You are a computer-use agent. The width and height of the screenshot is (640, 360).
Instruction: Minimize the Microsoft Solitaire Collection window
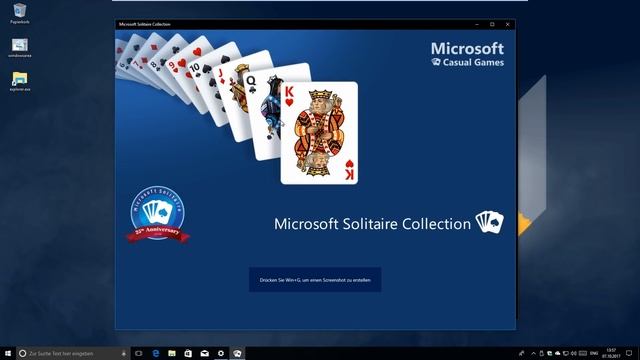tap(477, 24)
